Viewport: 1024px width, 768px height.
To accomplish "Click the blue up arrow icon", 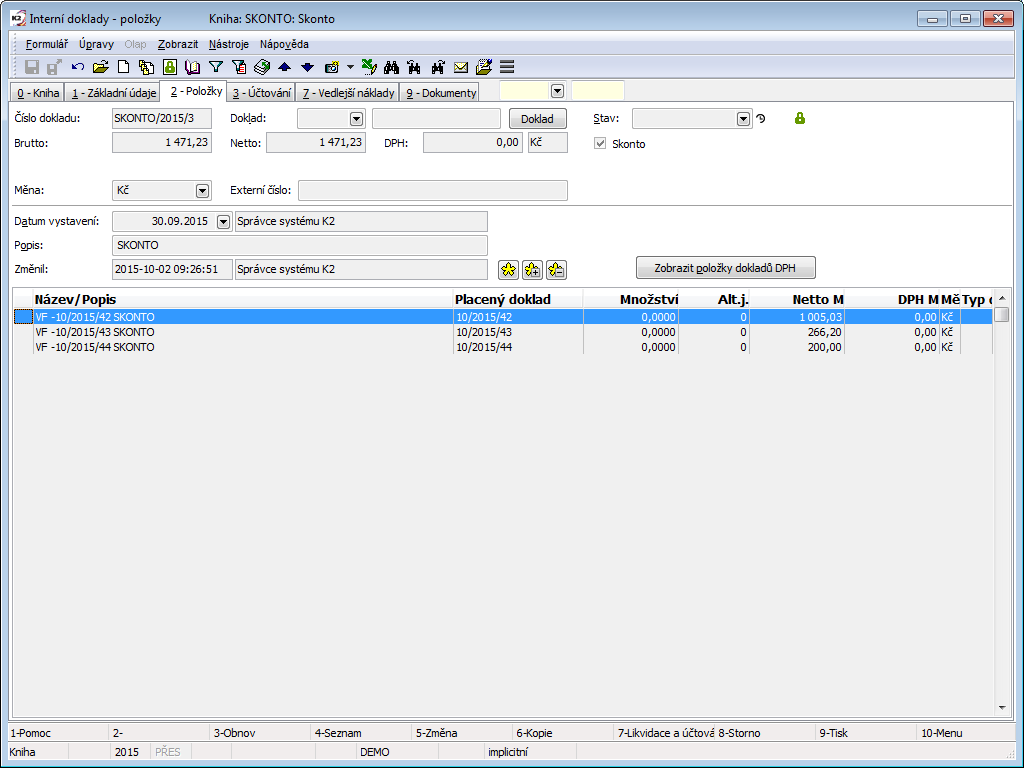I will point(284,67).
